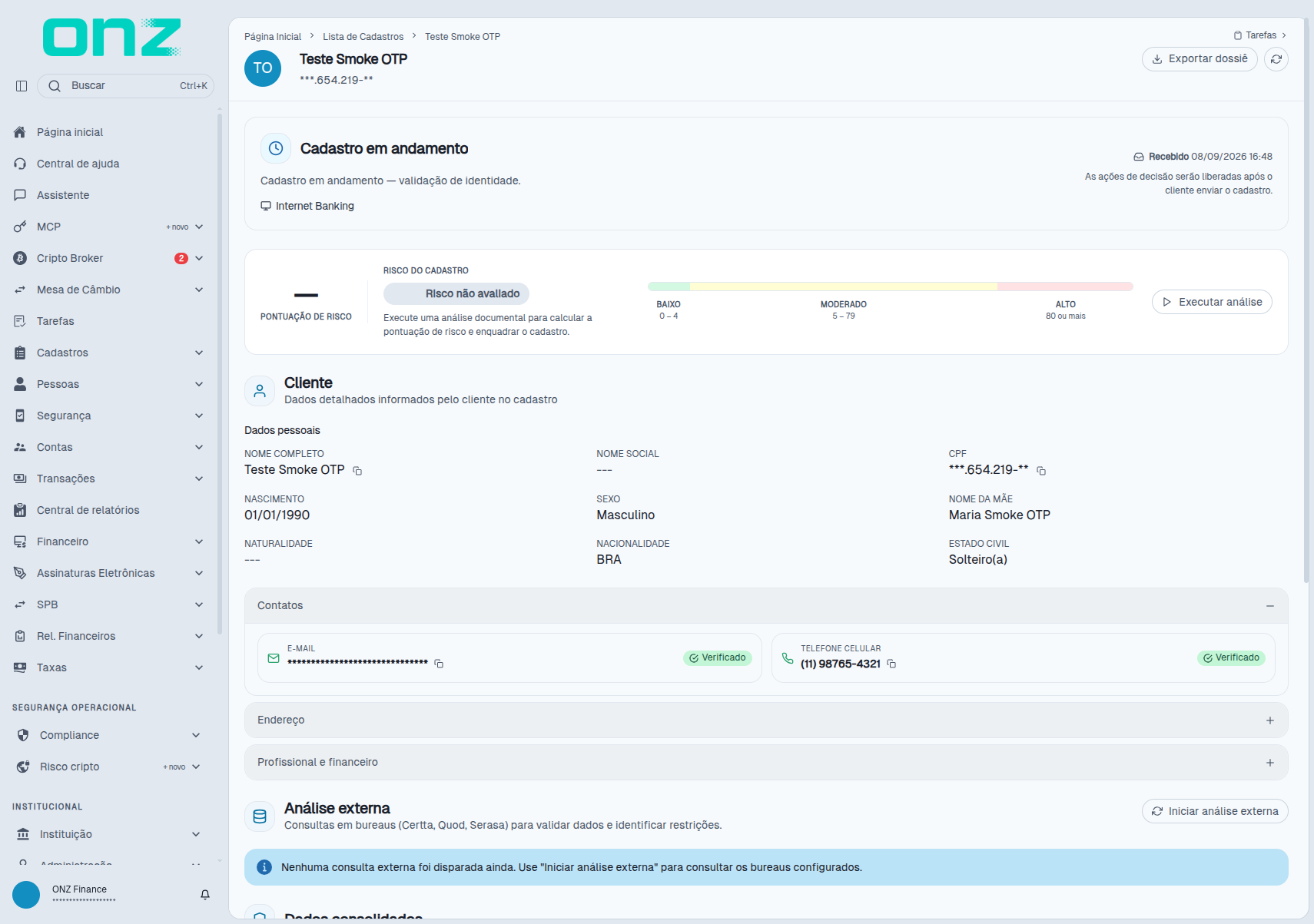The height and width of the screenshot is (924, 1314).
Task: Open notifications bell in sidebar footer
Action: [x=205, y=895]
